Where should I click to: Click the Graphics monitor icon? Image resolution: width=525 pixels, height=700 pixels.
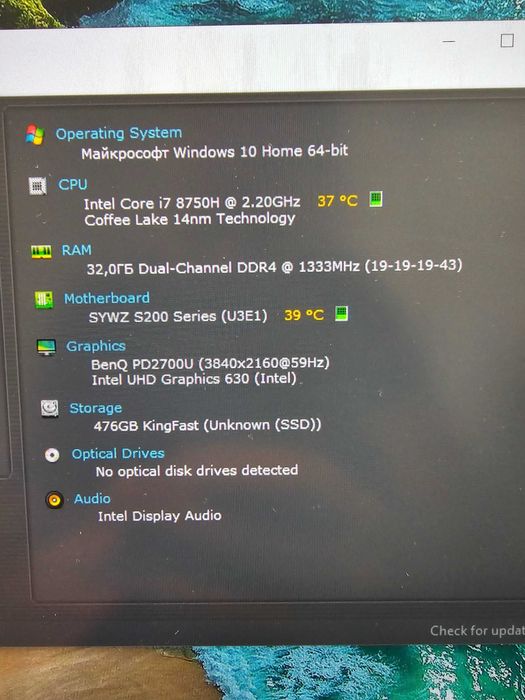(46, 347)
